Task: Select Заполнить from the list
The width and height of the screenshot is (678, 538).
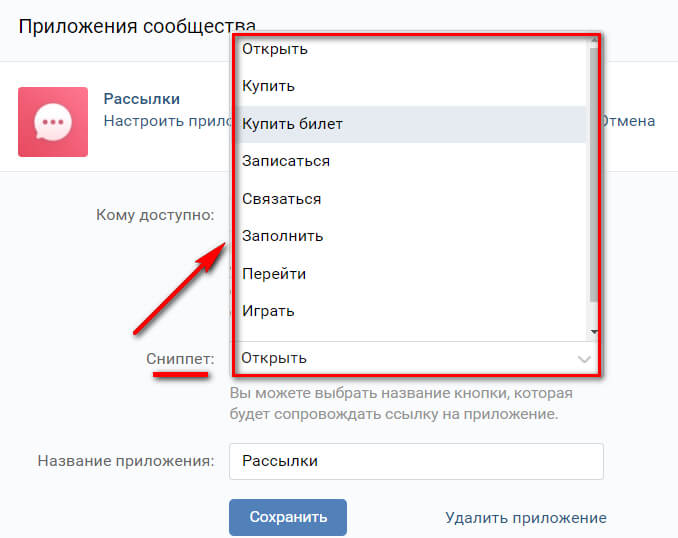Action: (283, 237)
